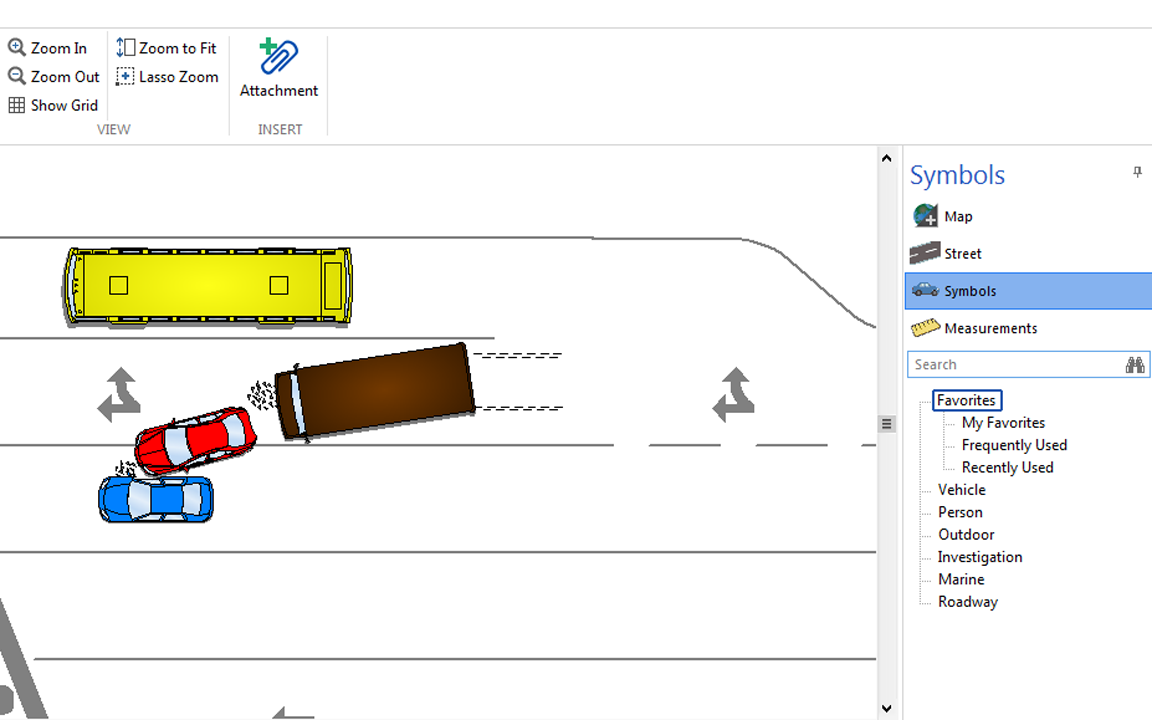Select the Lasso Zoom tool
This screenshot has width=1152, height=720.
click(x=167, y=76)
